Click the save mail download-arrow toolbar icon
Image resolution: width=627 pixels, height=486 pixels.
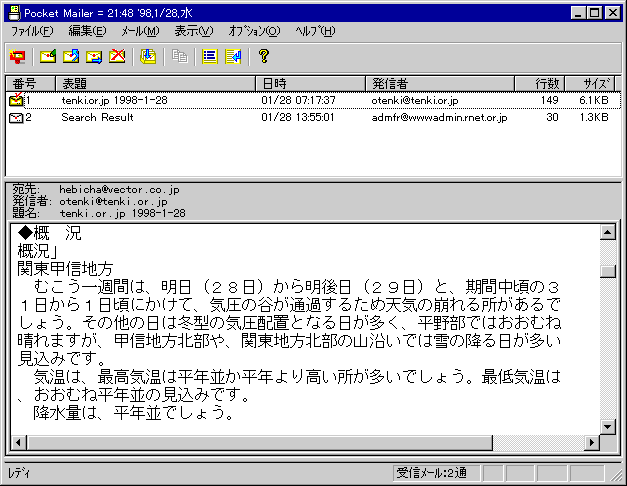148,56
